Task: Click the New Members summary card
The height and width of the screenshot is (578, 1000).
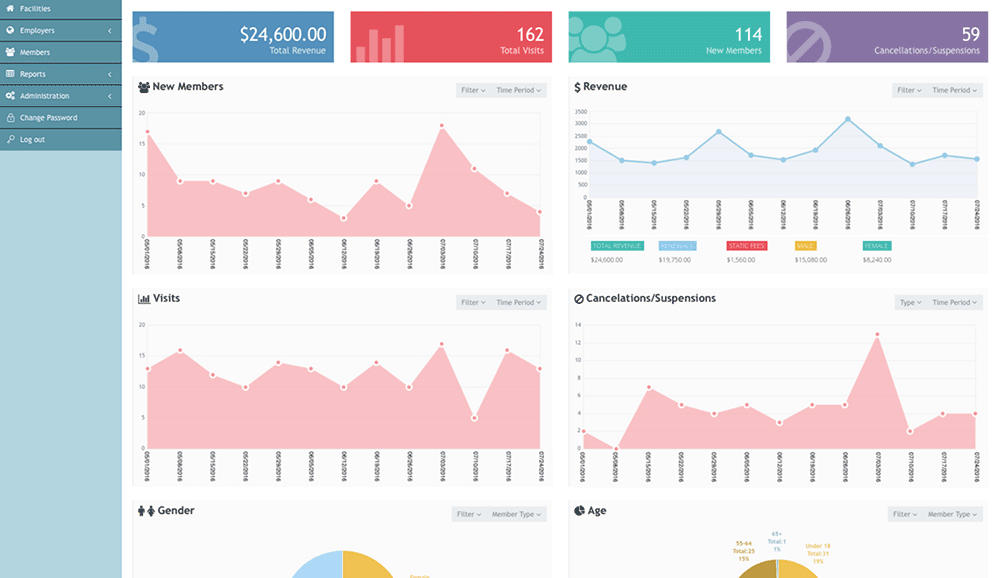Action: (669, 36)
